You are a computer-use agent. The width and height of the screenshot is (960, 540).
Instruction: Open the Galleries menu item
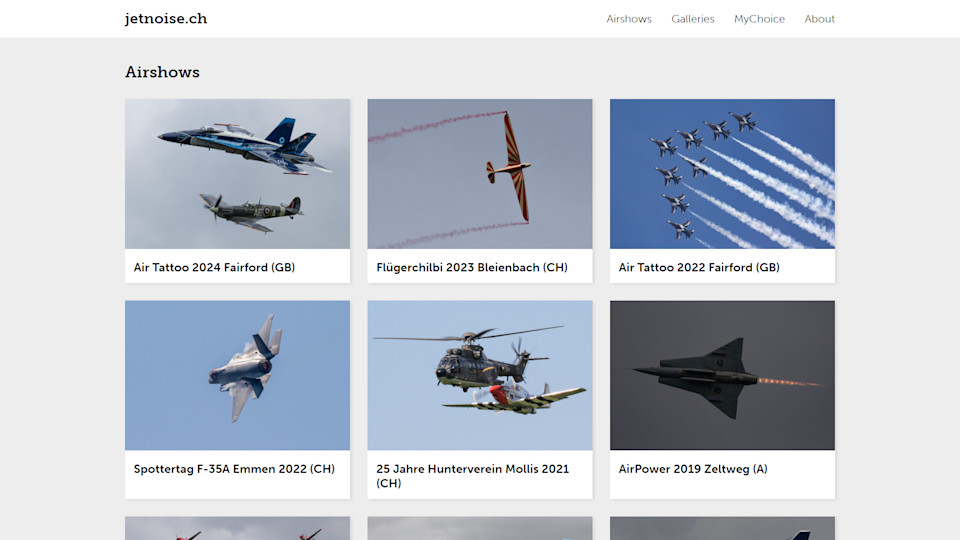(x=692, y=19)
